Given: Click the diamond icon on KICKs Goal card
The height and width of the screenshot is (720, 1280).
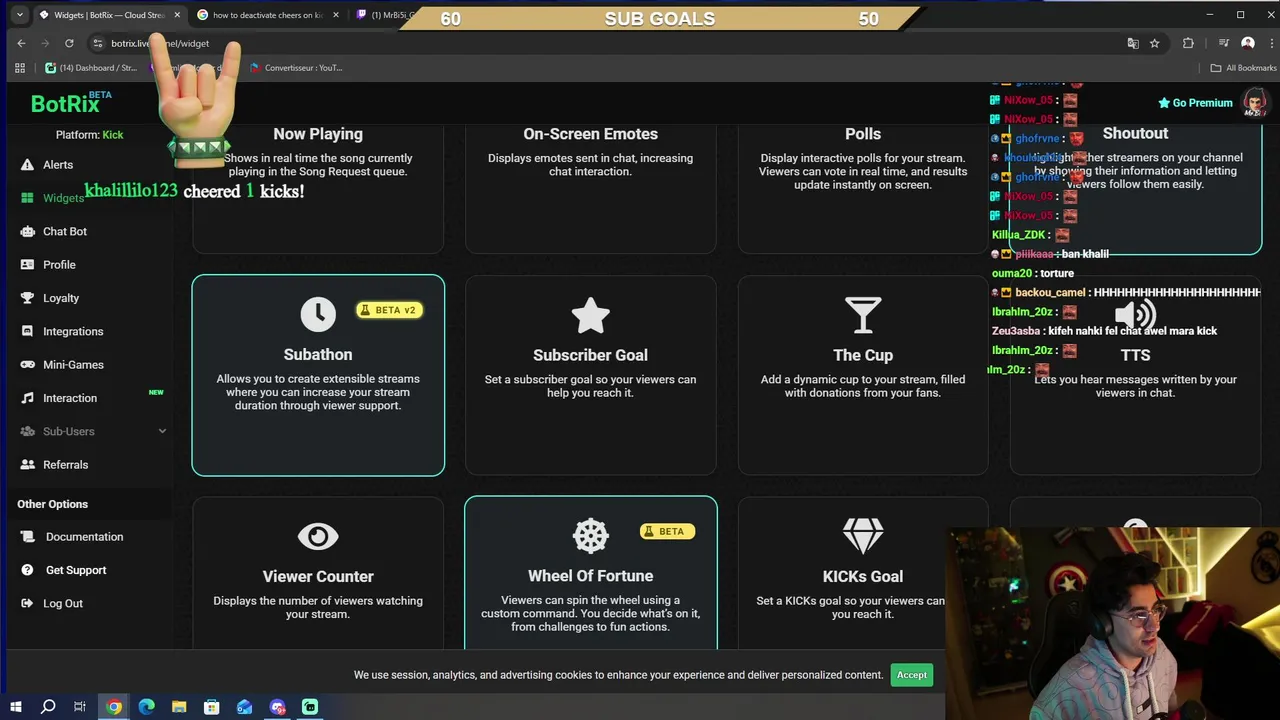Looking at the screenshot, I should click(863, 536).
